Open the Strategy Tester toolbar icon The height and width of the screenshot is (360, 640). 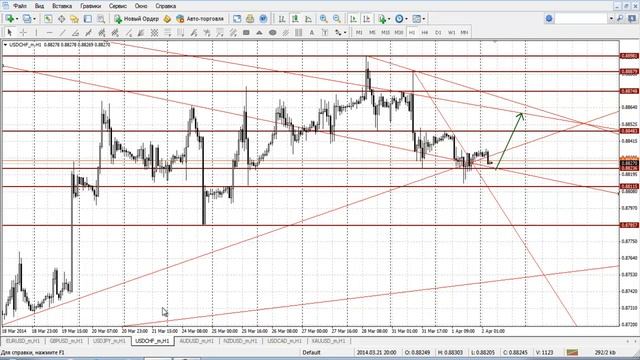pyautogui.click(x=101, y=19)
